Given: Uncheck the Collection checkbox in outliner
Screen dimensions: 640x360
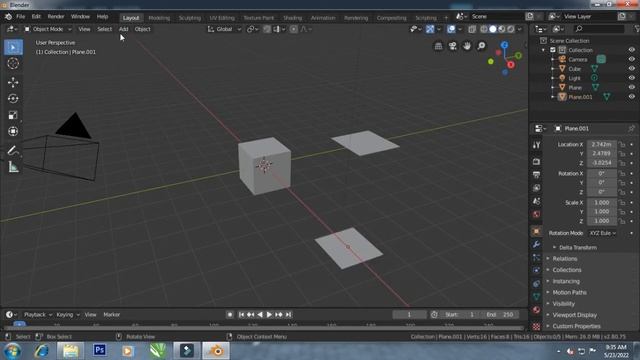Looking at the screenshot, I should pos(553,50).
